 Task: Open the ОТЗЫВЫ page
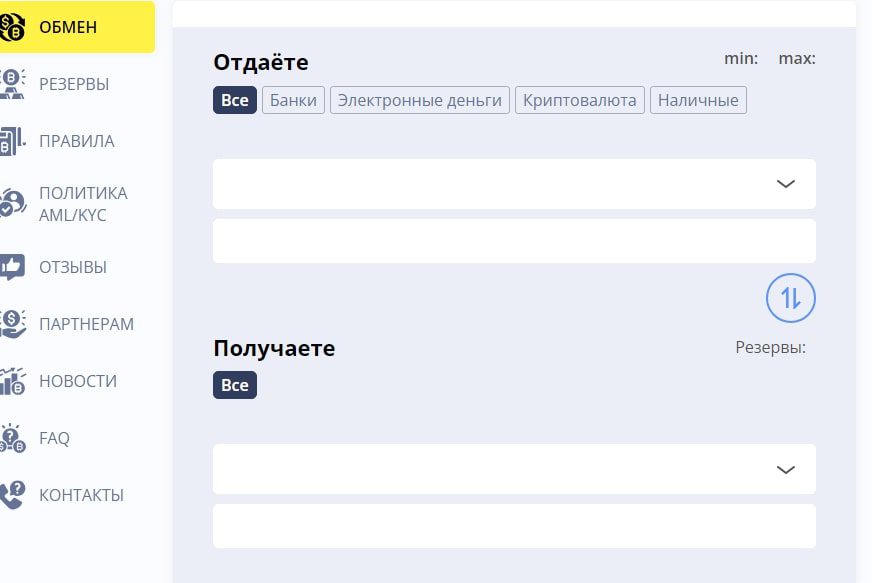73,267
